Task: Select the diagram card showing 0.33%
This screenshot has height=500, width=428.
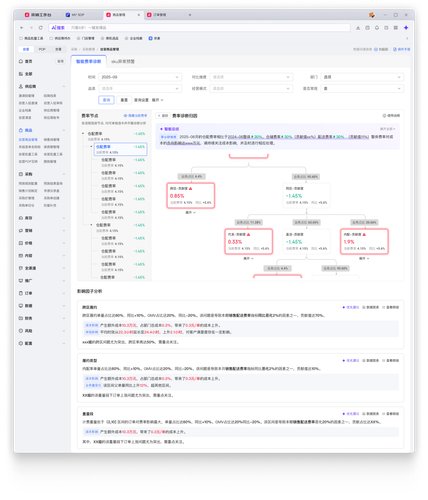Action: (249, 242)
